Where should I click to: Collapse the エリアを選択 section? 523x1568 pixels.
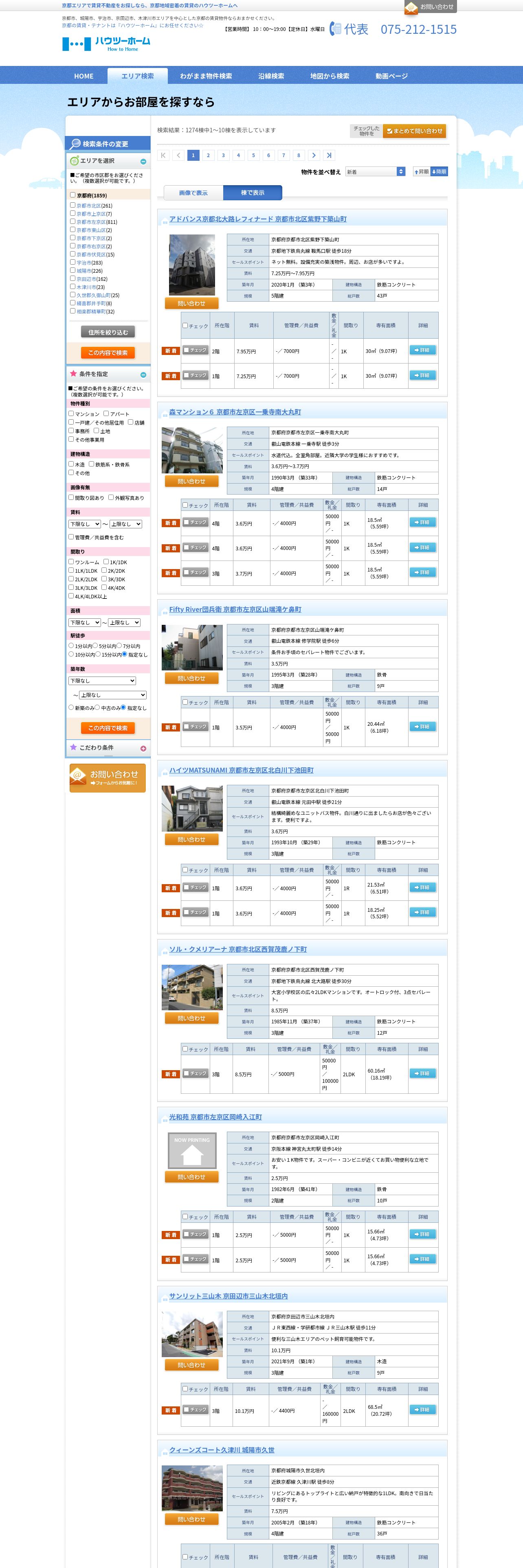coord(143,161)
